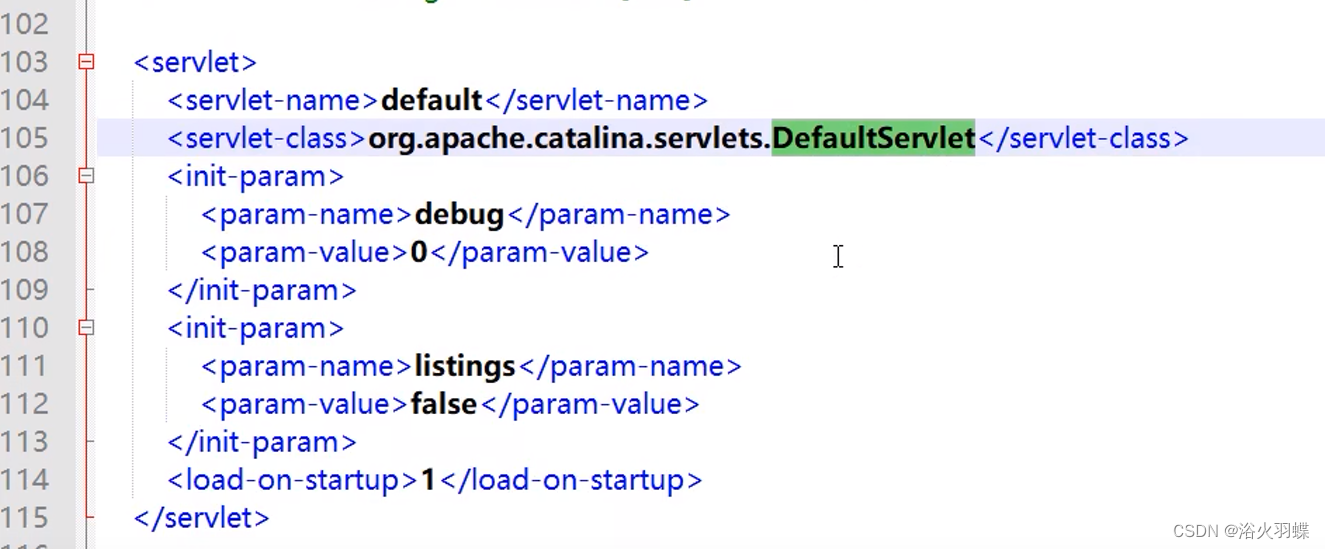Click the 'org.apache.catalina.servlets.' package text
This screenshot has width=1325, height=549.
point(570,139)
